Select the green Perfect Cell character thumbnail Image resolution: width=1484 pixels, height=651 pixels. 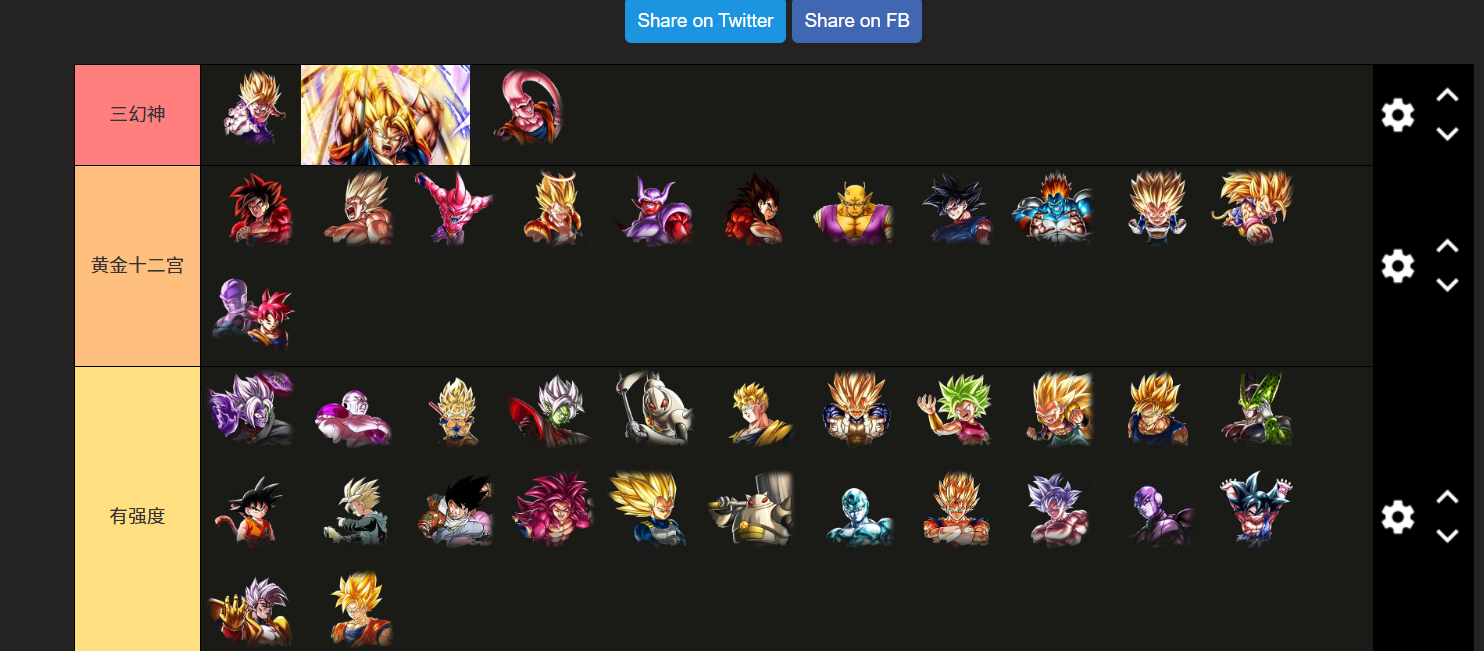point(1257,408)
